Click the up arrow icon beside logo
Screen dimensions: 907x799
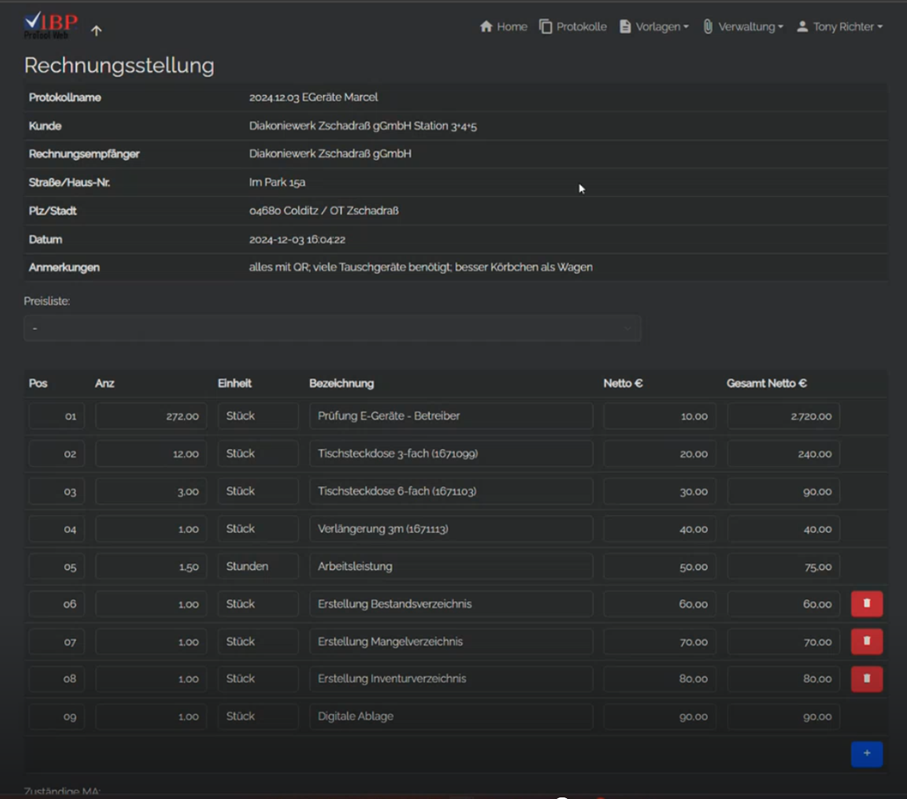tap(96, 31)
